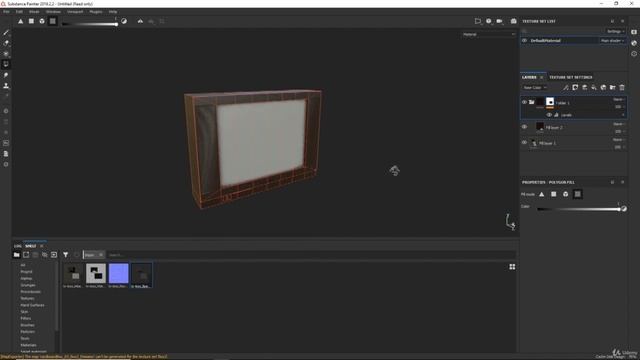This screenshot has width=640, height=360.
Task: Add effect using the magic wand icon
Action: coord(565,87)
